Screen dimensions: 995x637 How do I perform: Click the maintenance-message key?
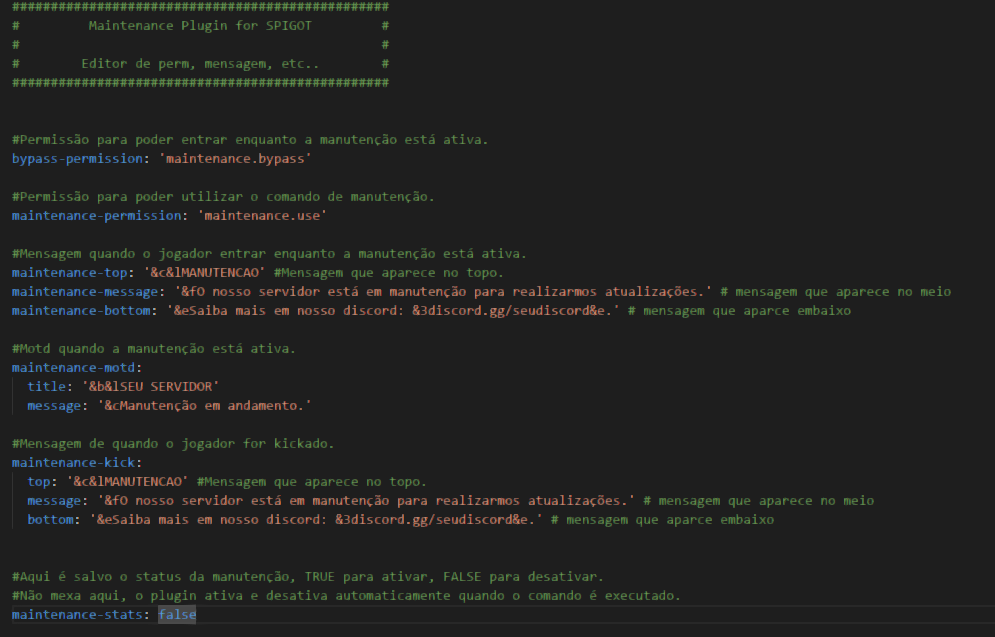85,291
